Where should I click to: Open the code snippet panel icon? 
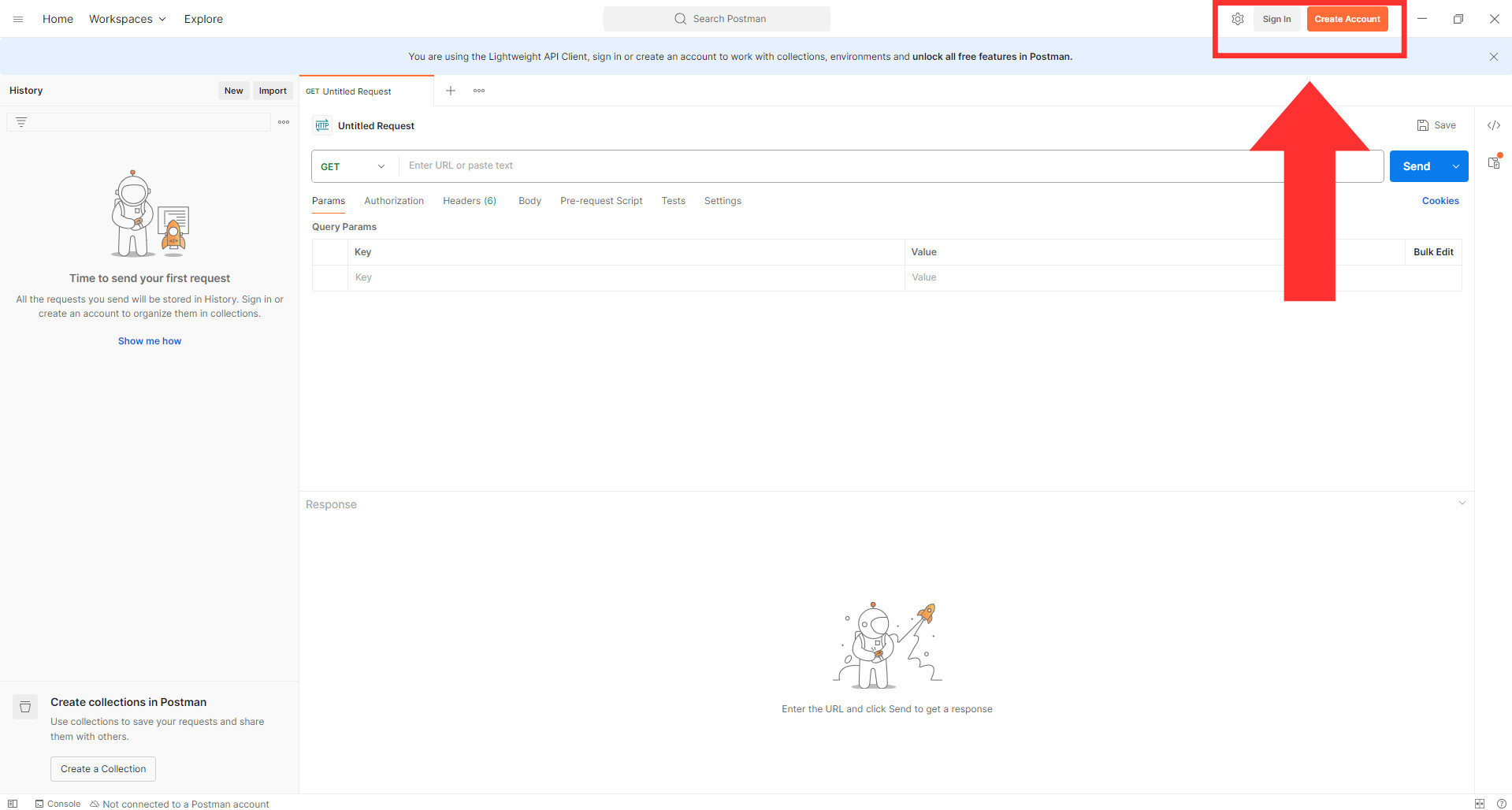1494,125
